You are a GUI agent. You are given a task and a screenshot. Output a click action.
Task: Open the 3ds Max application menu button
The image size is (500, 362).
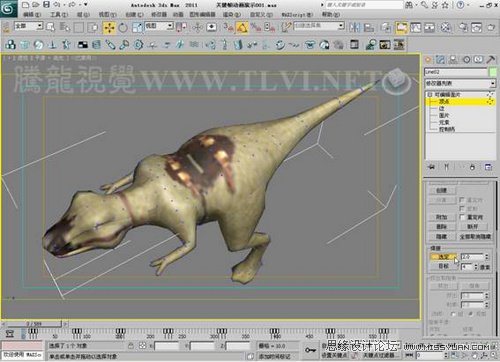pos(8,8)
